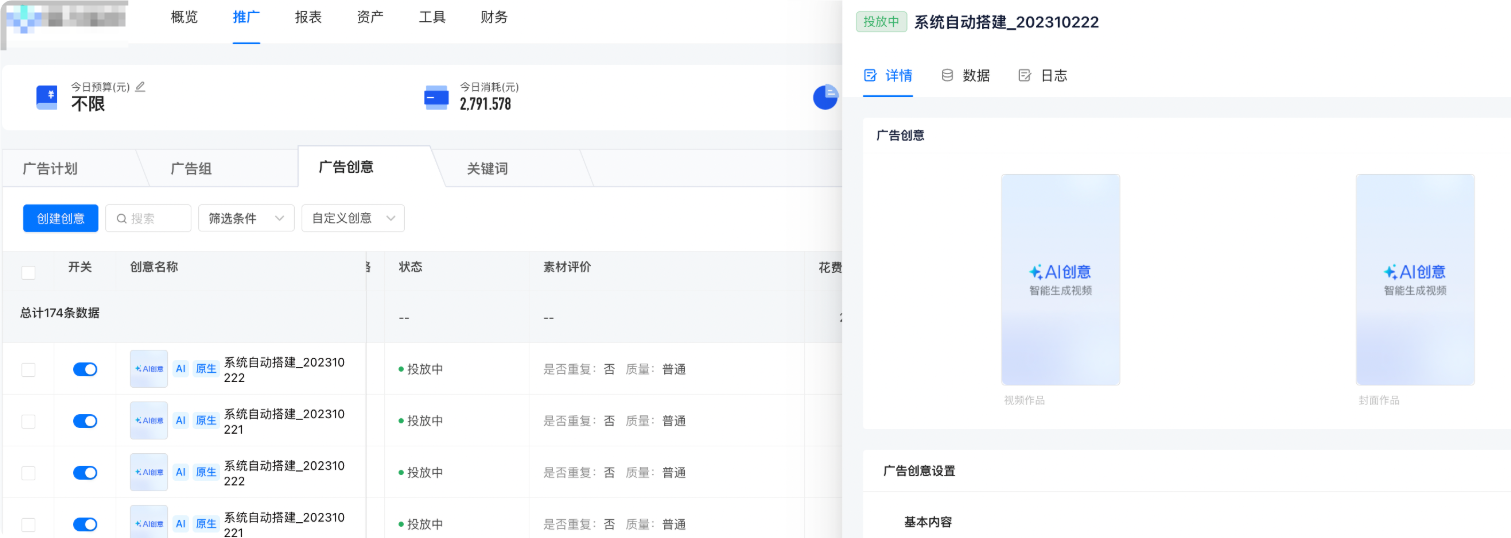Tick the checkbox in the third creative row
Image resolution: width=1511 pixels, height=538 pixels.
(x=28, y=473)
